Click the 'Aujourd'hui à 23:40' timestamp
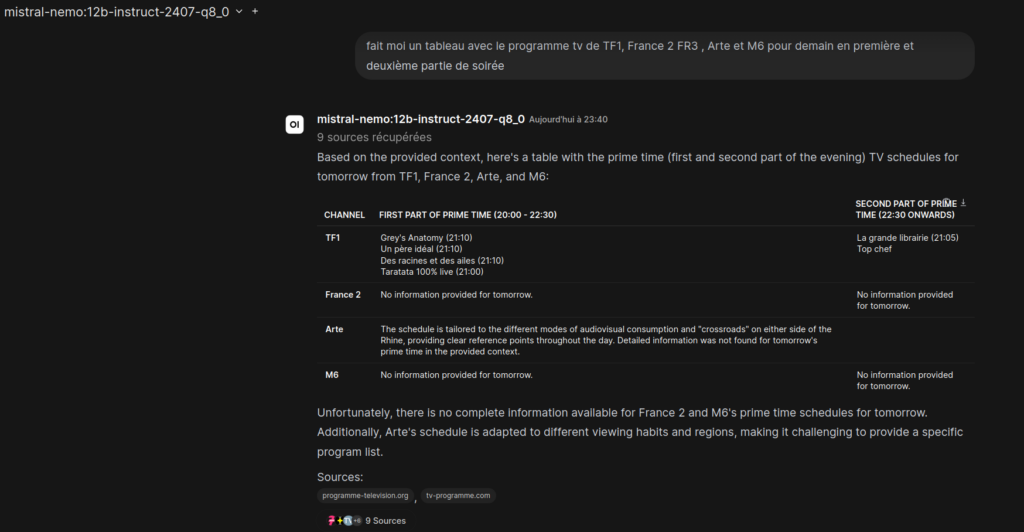The image size is (1024, 532). click(568, 120)
